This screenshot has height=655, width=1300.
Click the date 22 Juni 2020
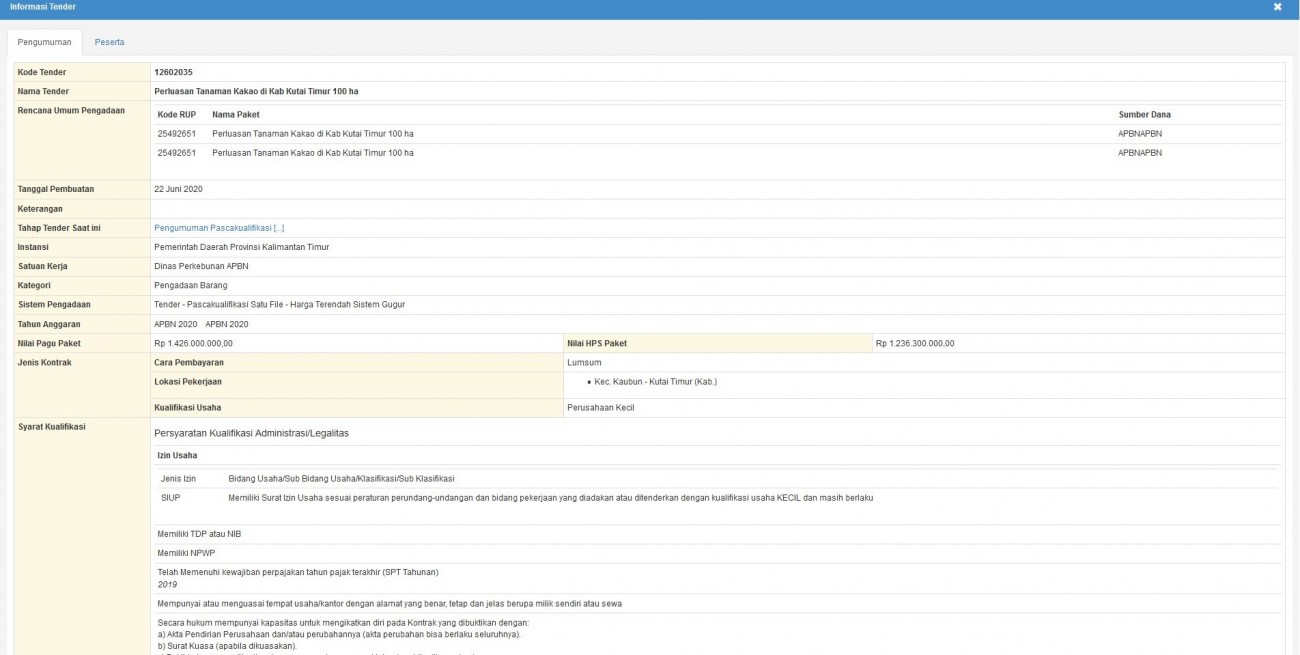pos(178,189)
